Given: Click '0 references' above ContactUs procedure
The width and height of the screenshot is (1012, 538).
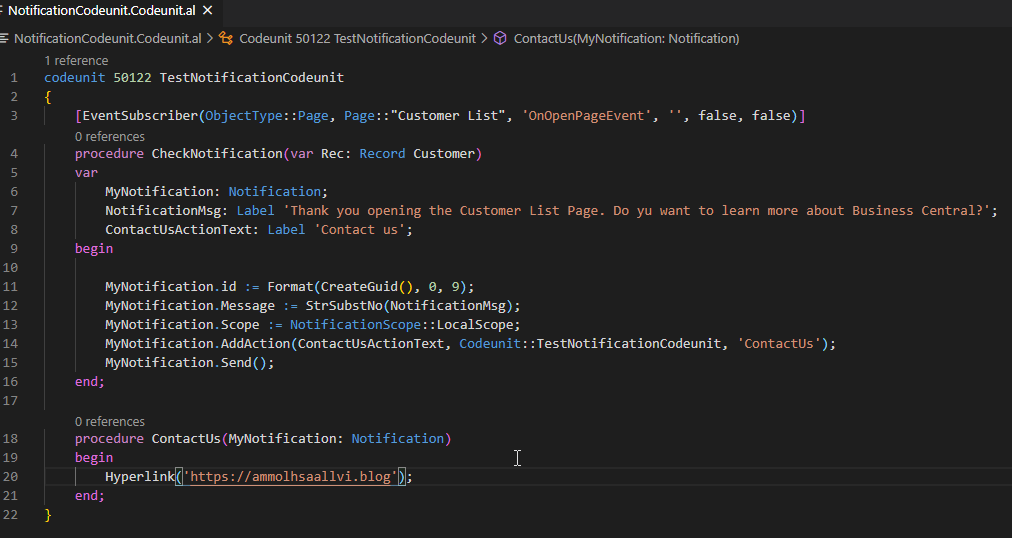Looking at the screenshot, I should [109, 421].
